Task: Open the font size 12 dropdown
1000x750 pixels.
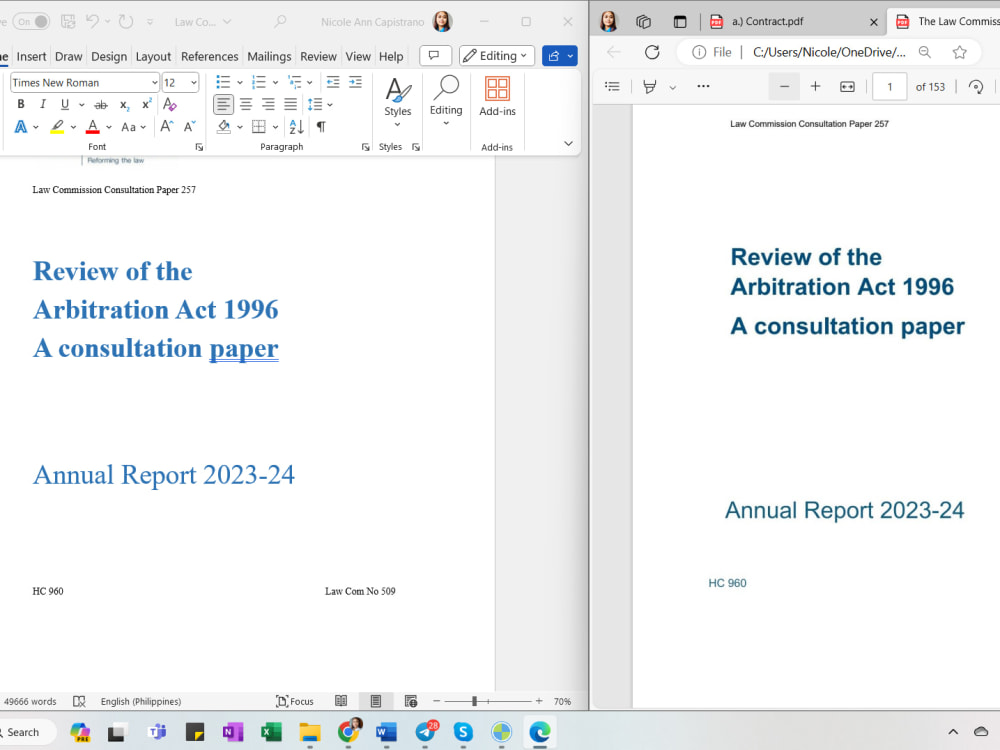Action: pos(193,83)
